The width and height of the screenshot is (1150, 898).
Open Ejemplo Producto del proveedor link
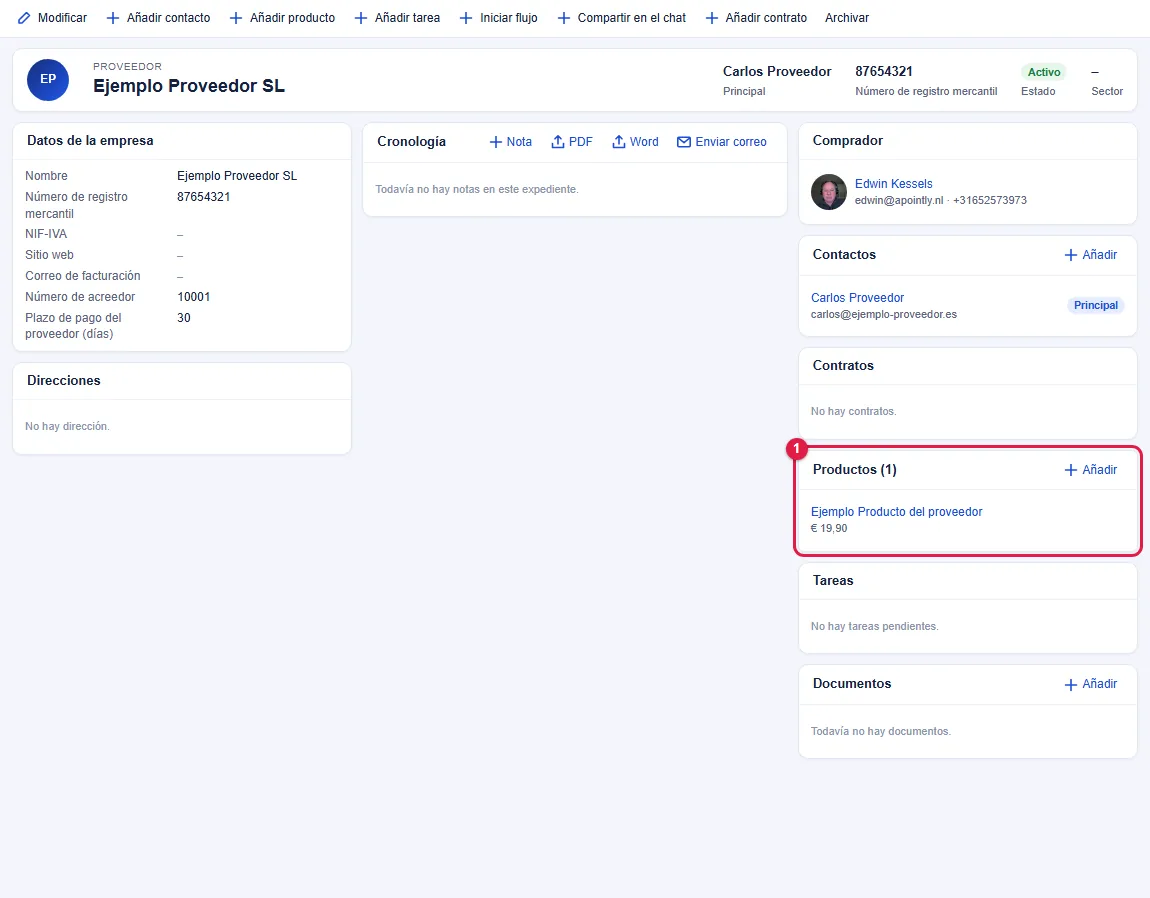pyautogui.click(x=896, y=511)
